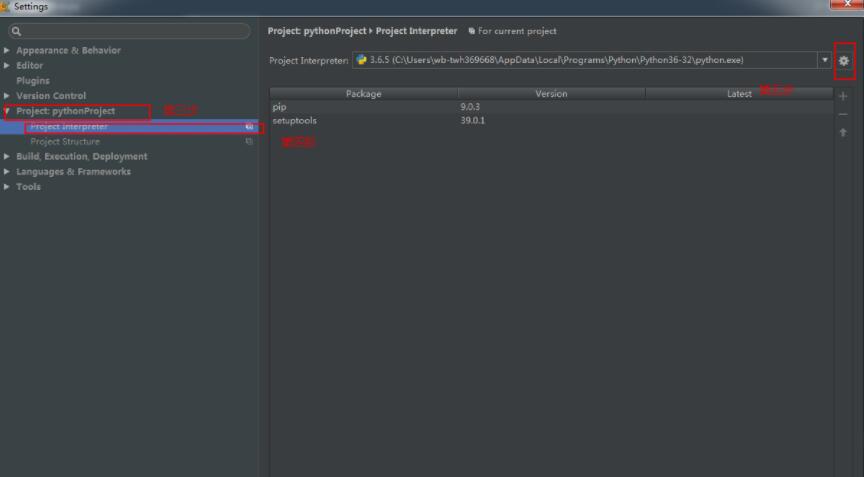Click the copy icon beside Project Interpreter
Screen dimensions: 864x477
click(x=249, y=127)
